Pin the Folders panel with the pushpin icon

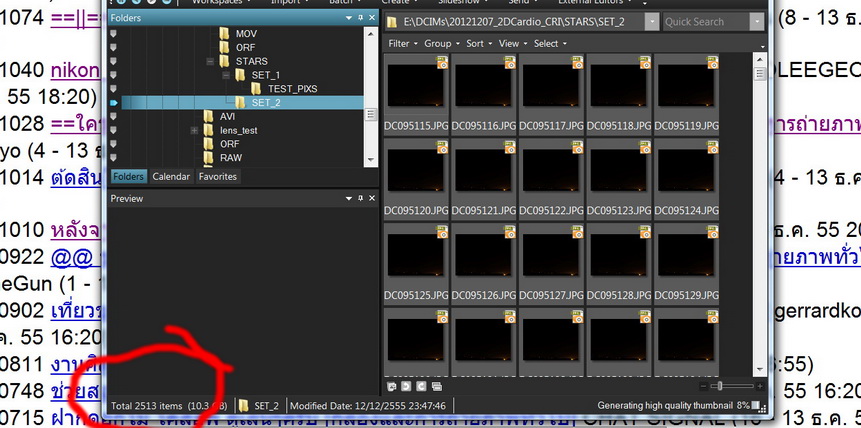tap(360, 18)
